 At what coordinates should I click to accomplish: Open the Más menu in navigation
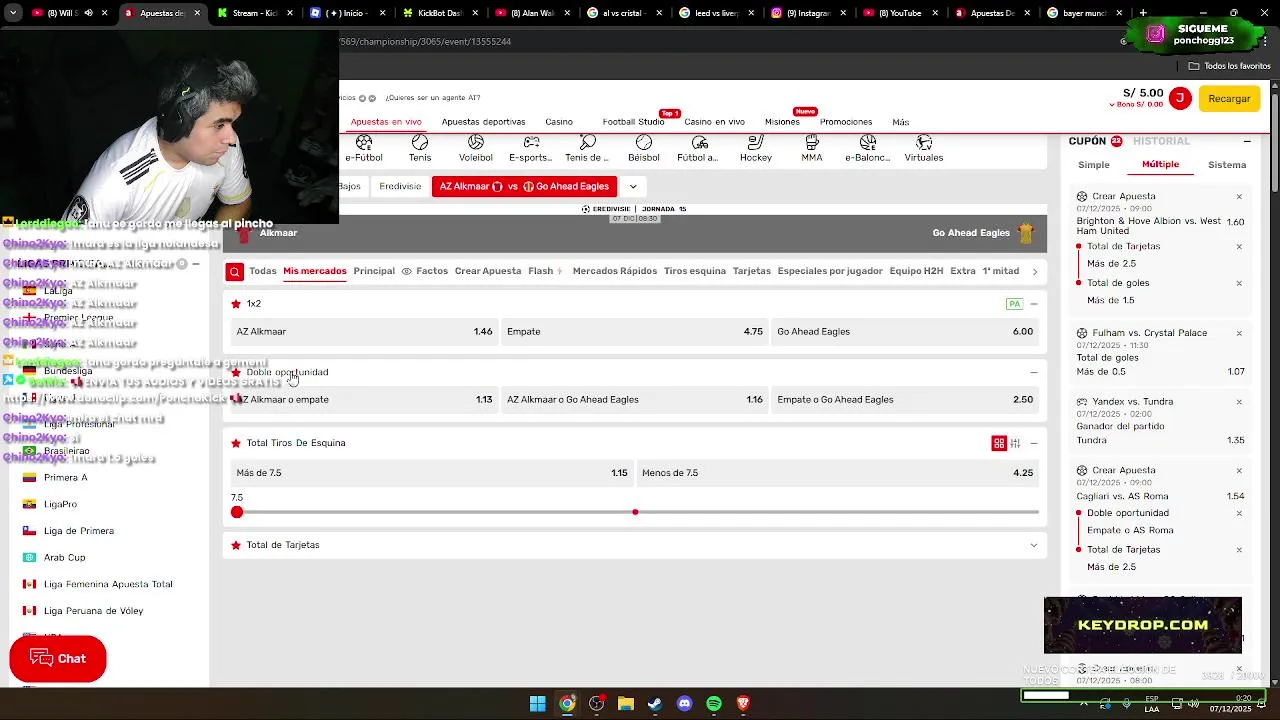(901, 122)
